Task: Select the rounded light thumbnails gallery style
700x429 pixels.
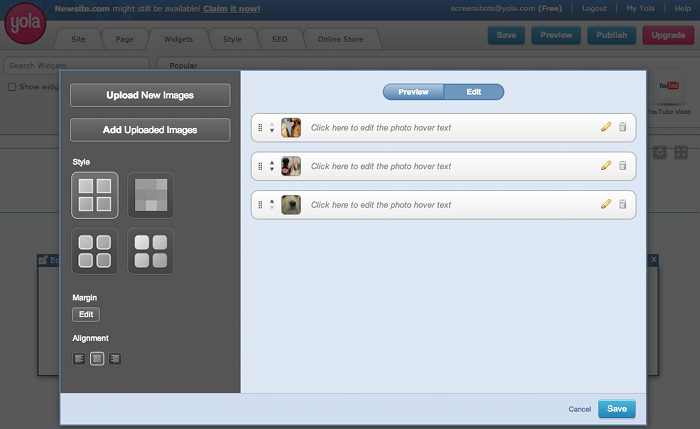Action: point(151,251)
